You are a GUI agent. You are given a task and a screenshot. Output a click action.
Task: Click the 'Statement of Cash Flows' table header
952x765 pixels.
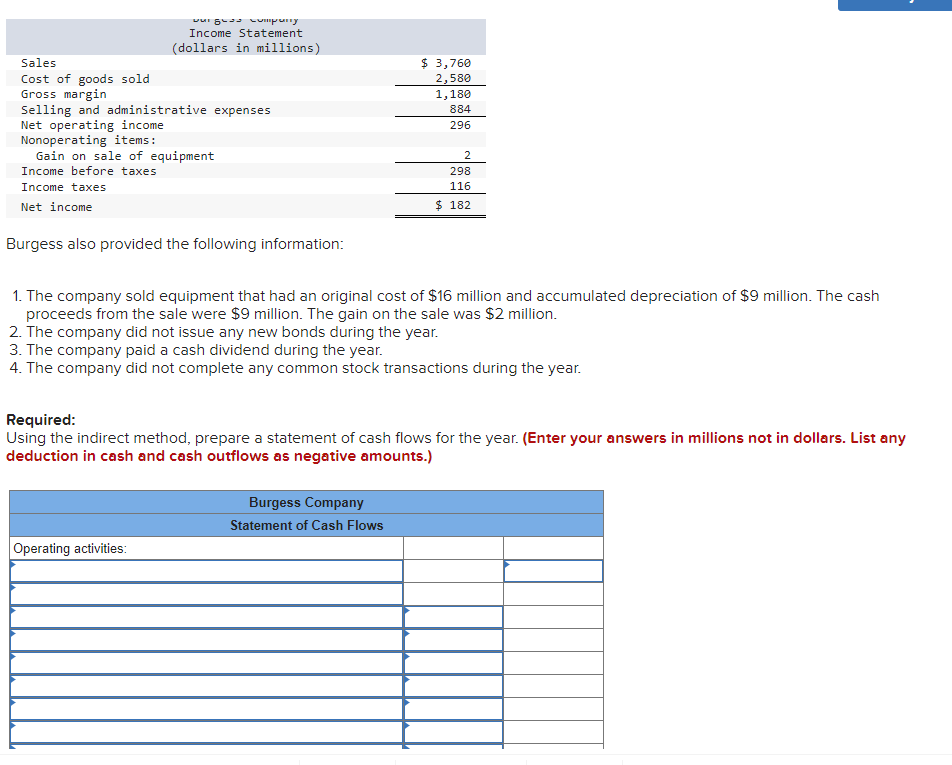(307, 525)
